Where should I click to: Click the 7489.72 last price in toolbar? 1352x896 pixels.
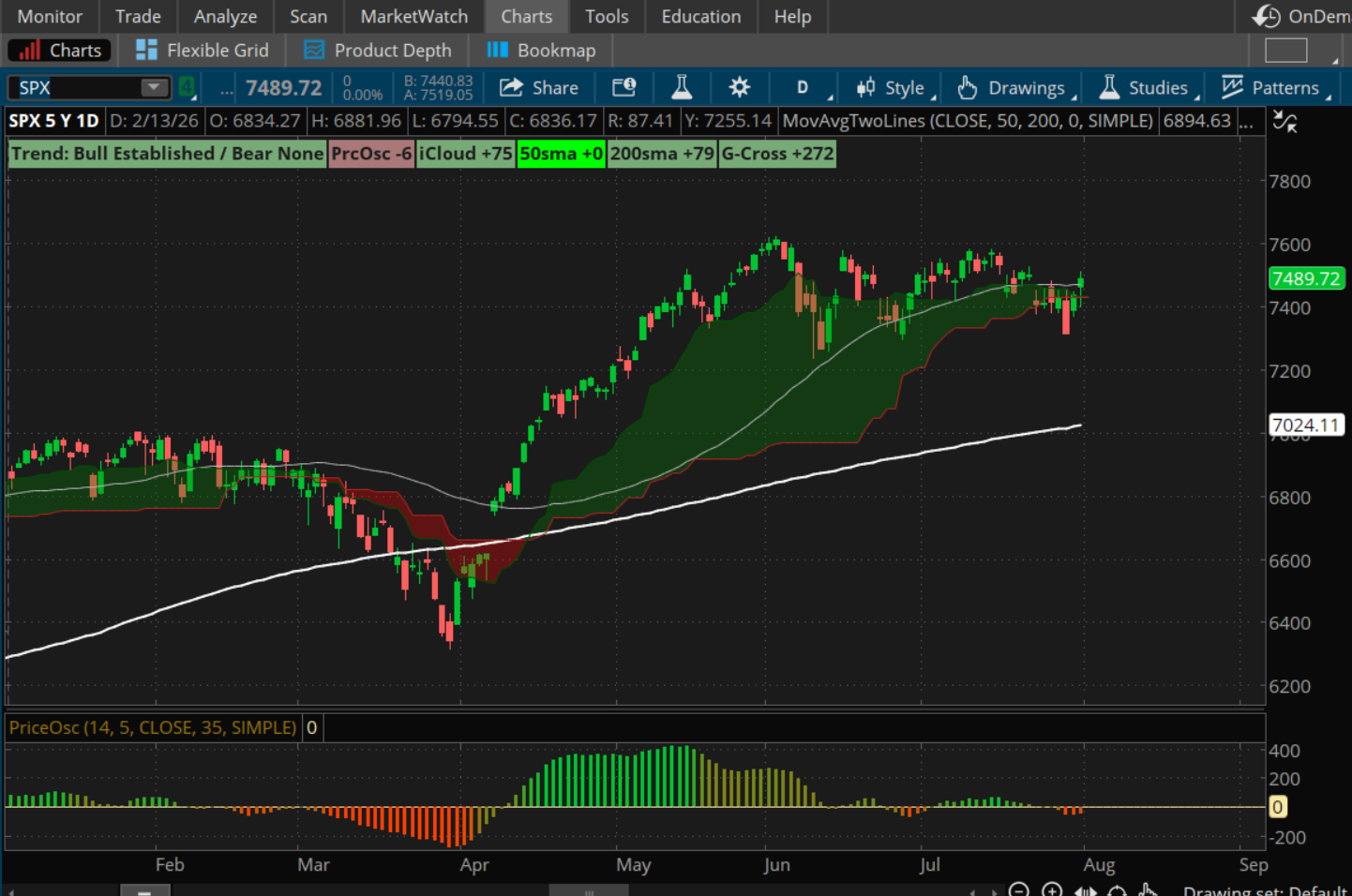(283, 88)
